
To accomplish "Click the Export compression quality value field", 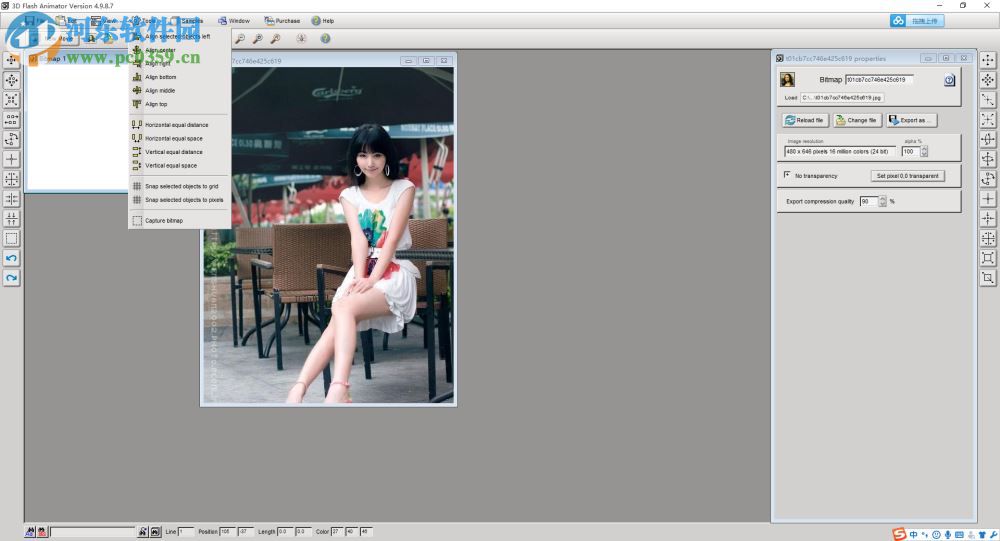I will [x=869, y=202].
